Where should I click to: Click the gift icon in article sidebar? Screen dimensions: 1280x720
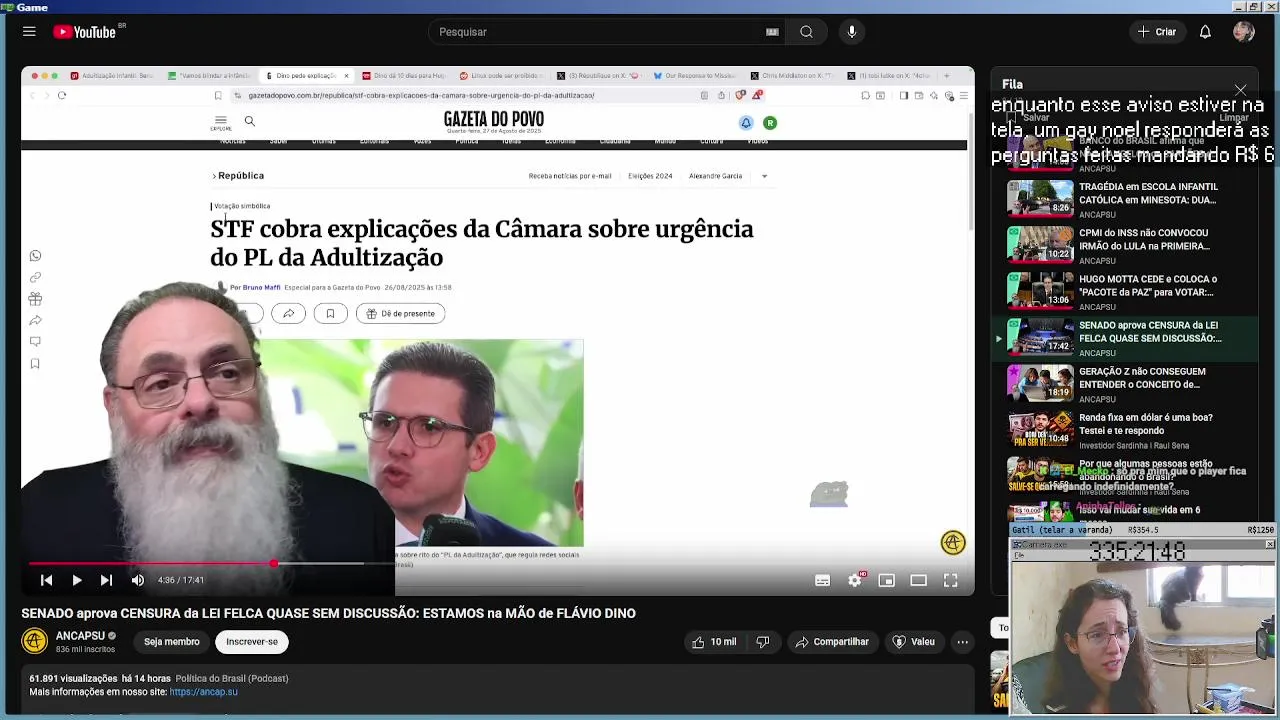(x=35, y=299)
